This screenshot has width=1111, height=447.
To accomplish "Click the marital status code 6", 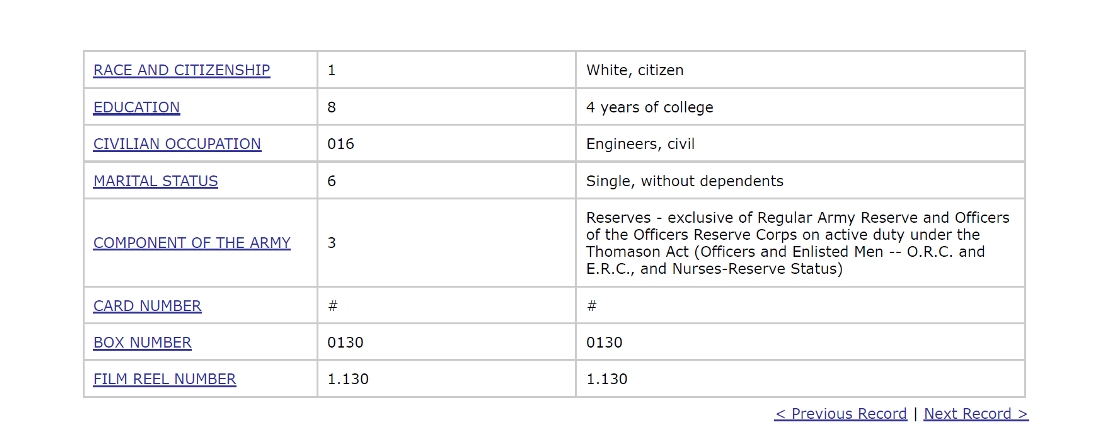I will pyautogui.click(x=331, y=181).
